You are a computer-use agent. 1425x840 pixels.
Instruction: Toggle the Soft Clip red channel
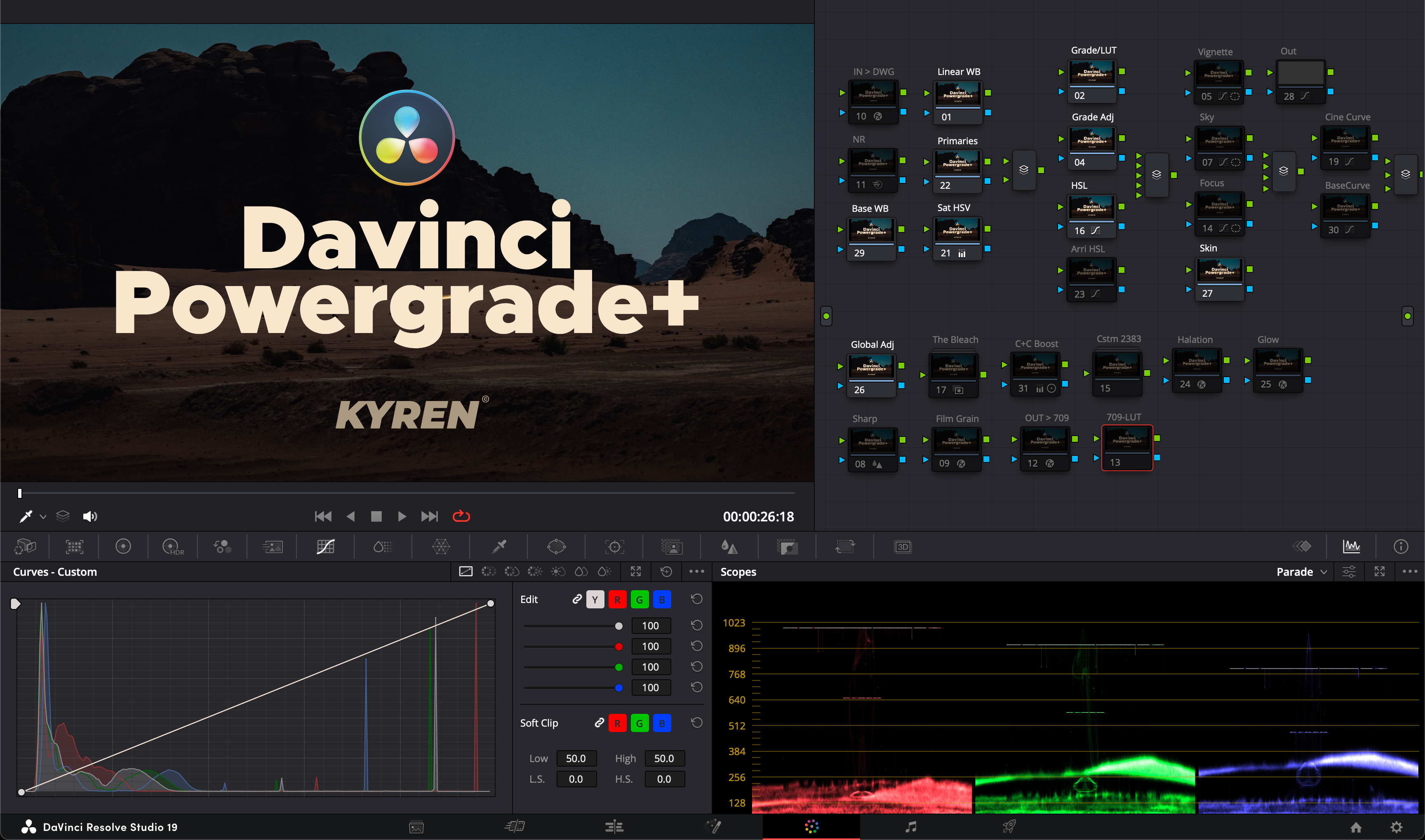click(617, 723)
